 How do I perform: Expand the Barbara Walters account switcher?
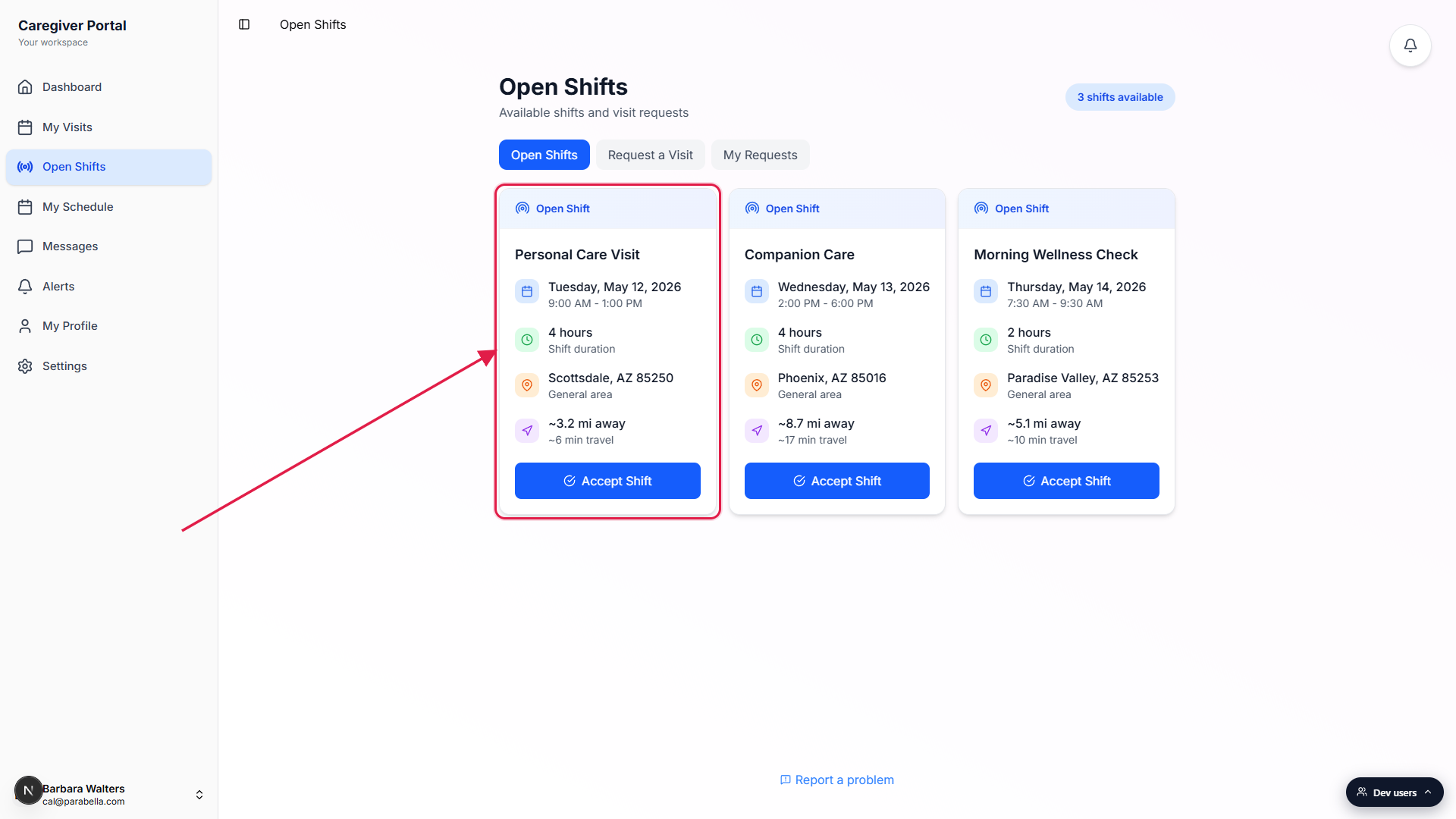199,795
